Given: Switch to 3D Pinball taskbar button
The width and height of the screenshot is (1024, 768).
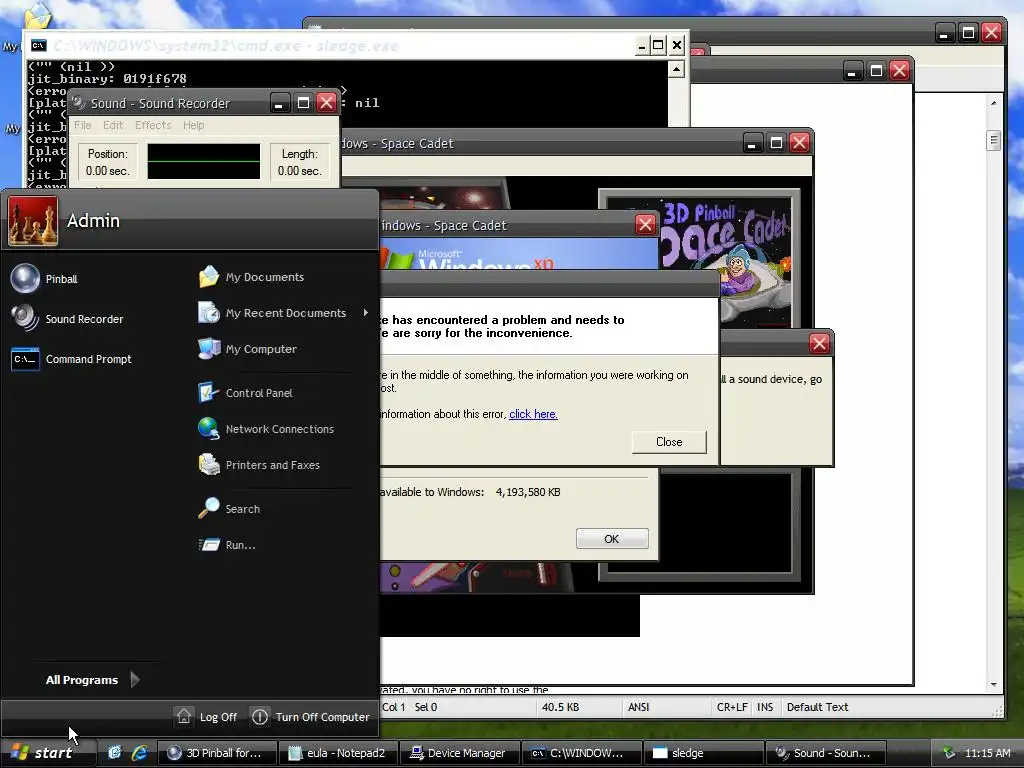Looking at the screenshot, I should (x=217, y=753).
